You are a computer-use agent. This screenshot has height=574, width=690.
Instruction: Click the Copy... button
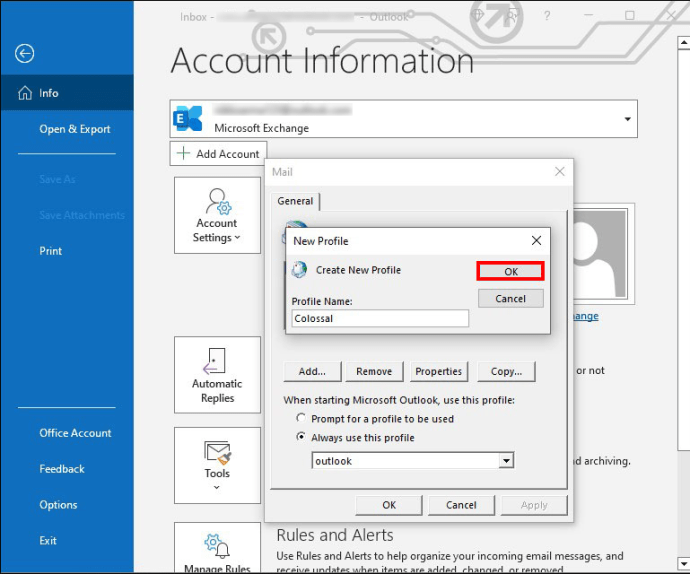tap(506, 372)
